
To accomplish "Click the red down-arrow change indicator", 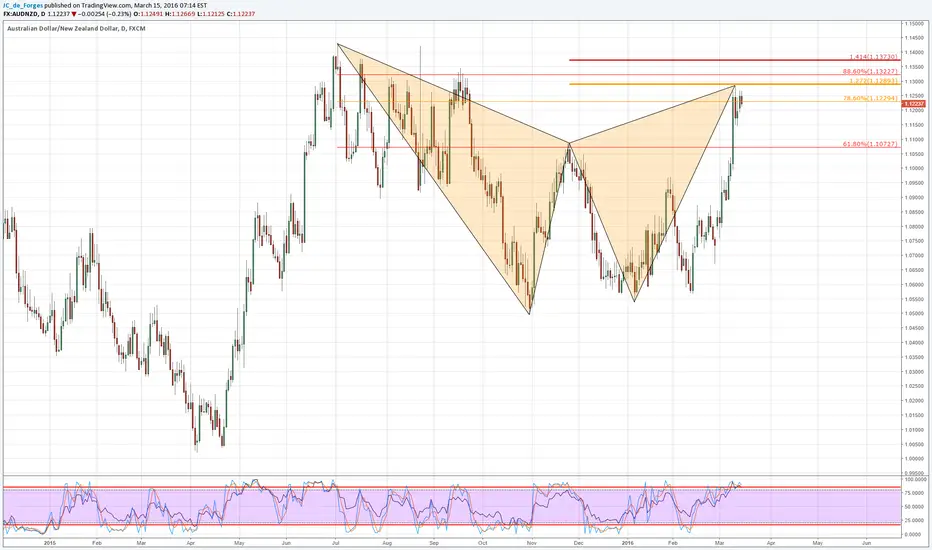I will point(74,13).
